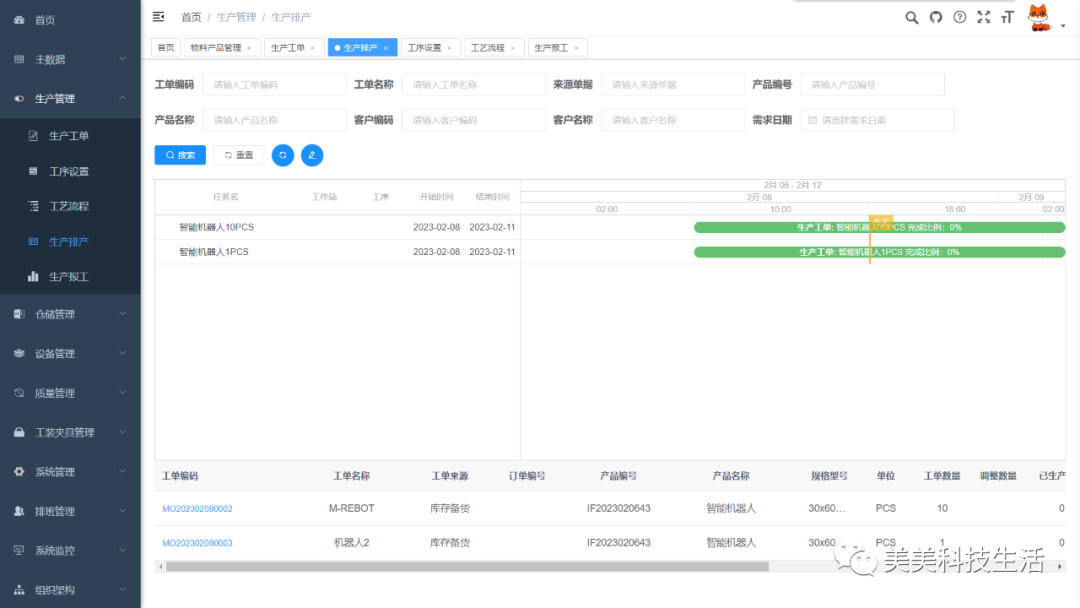Open the global search magnifier icon

coord(911,17)
